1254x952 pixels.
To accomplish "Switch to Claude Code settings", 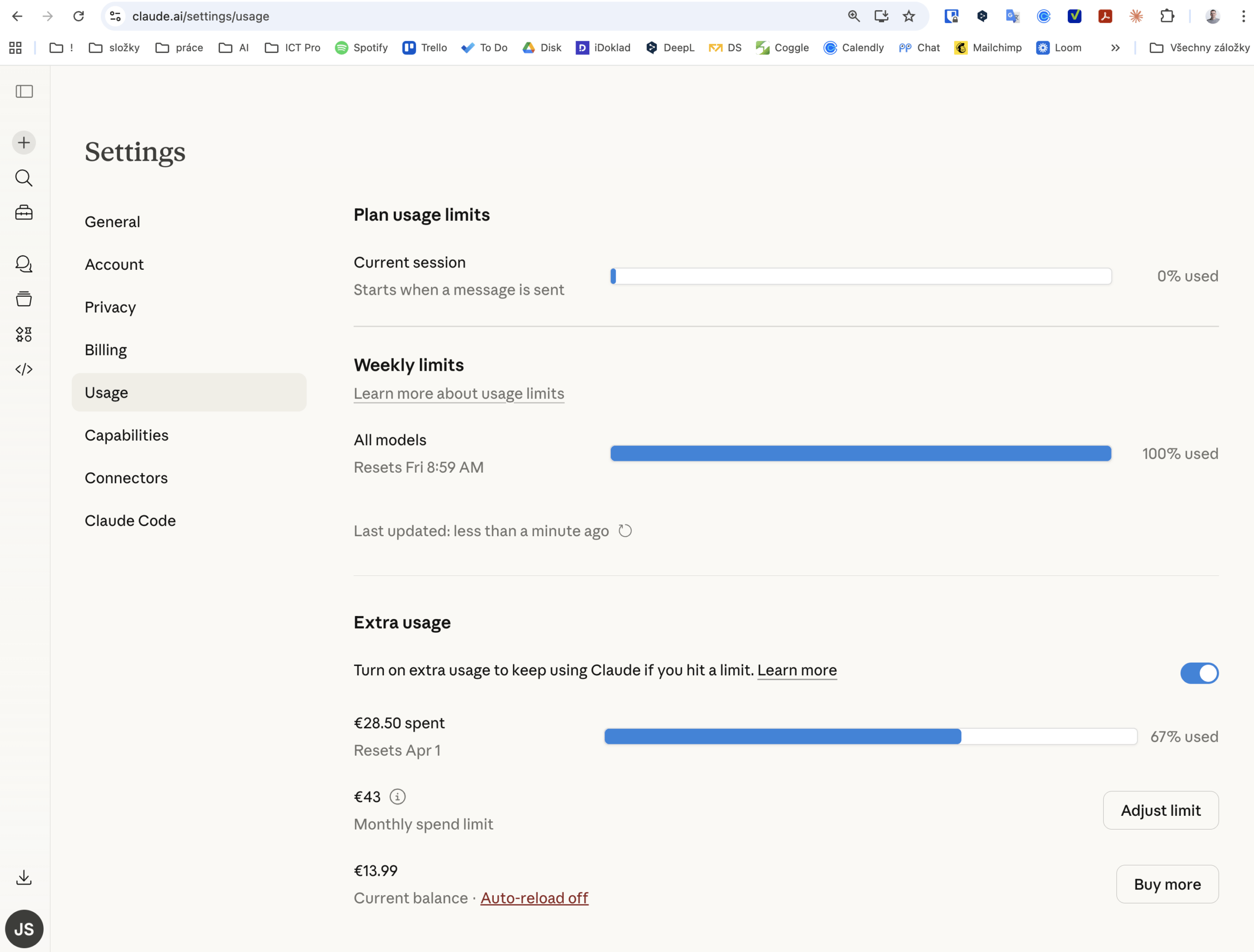I will click(130, 520).
